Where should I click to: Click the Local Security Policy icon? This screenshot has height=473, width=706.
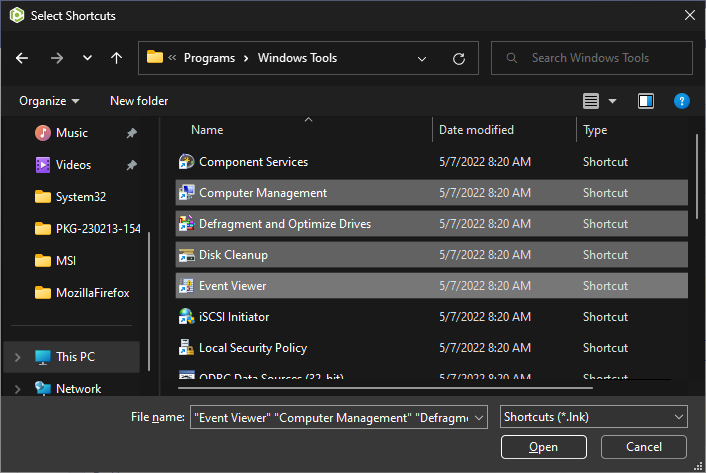186,348
